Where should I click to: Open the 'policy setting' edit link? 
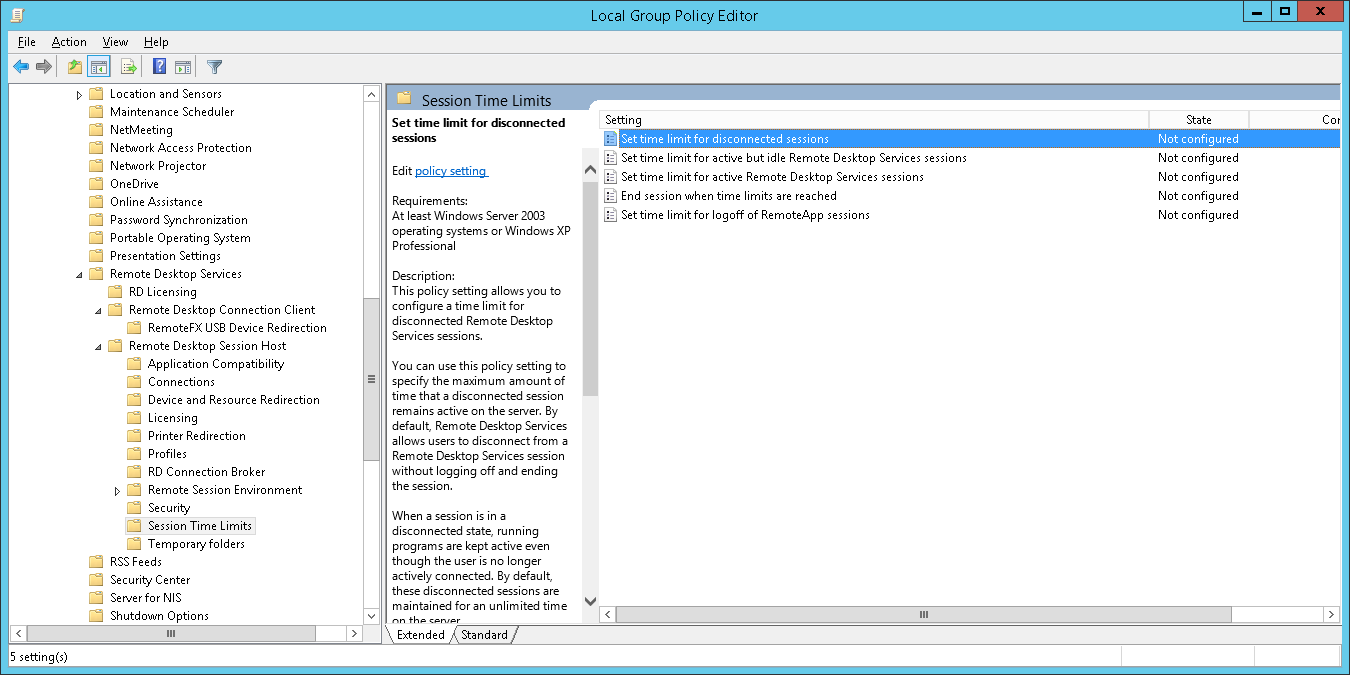(451, 171)
